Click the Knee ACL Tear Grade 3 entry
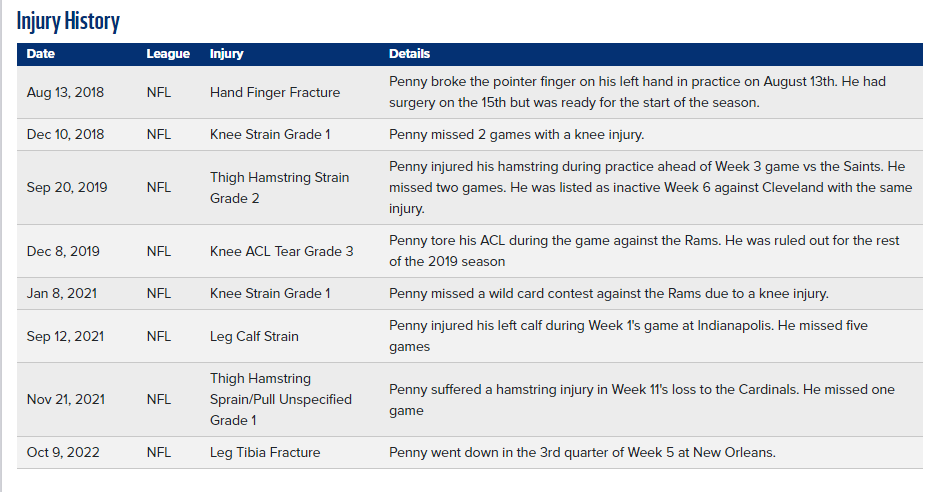Image resolution: width=938 pixels, height=492 pixels. 282,251
